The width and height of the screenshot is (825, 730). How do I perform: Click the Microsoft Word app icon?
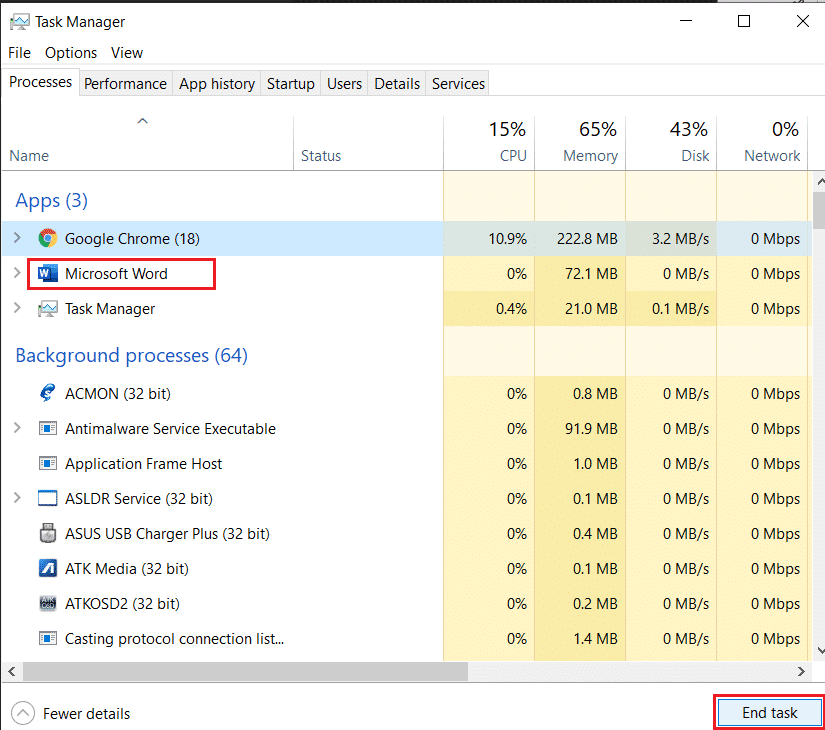tap(47, 273)
